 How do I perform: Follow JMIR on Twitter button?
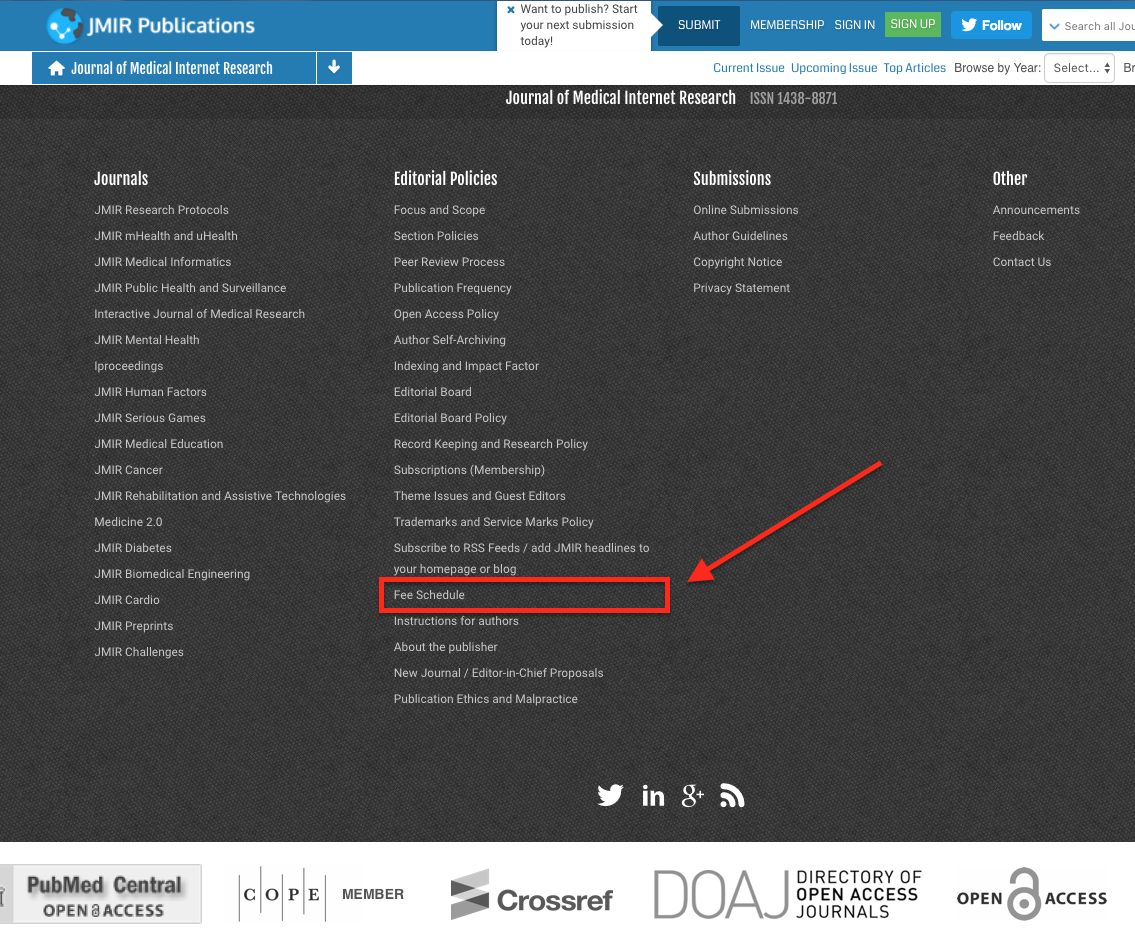pos(991,25)
